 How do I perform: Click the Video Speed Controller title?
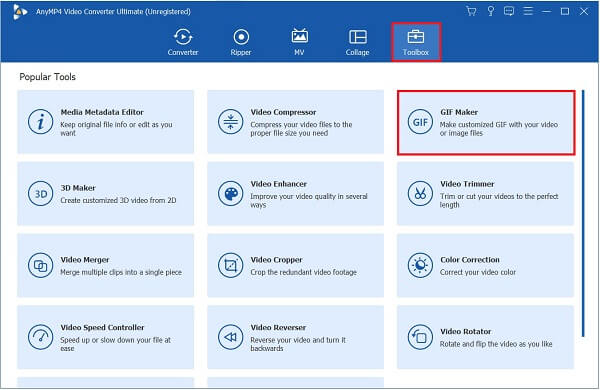click(x=102, y=327)
